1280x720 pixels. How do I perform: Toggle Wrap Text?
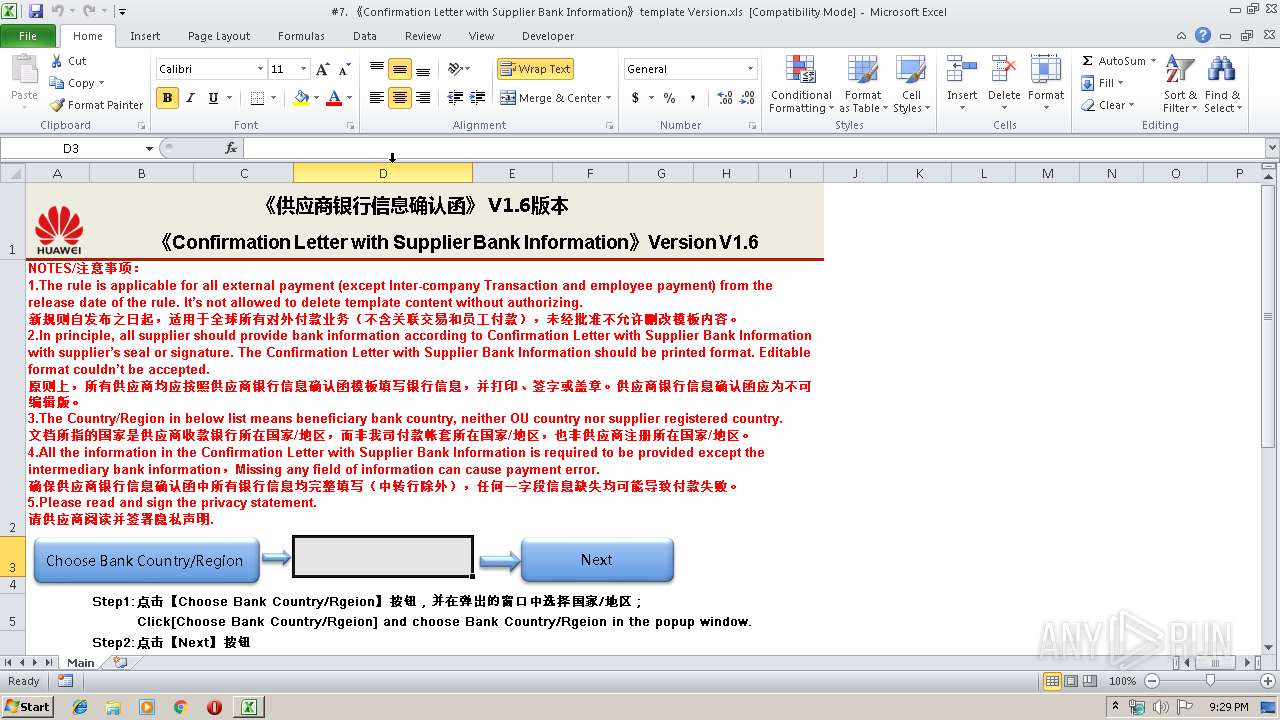pyautogui.click(x=536, y=69)
